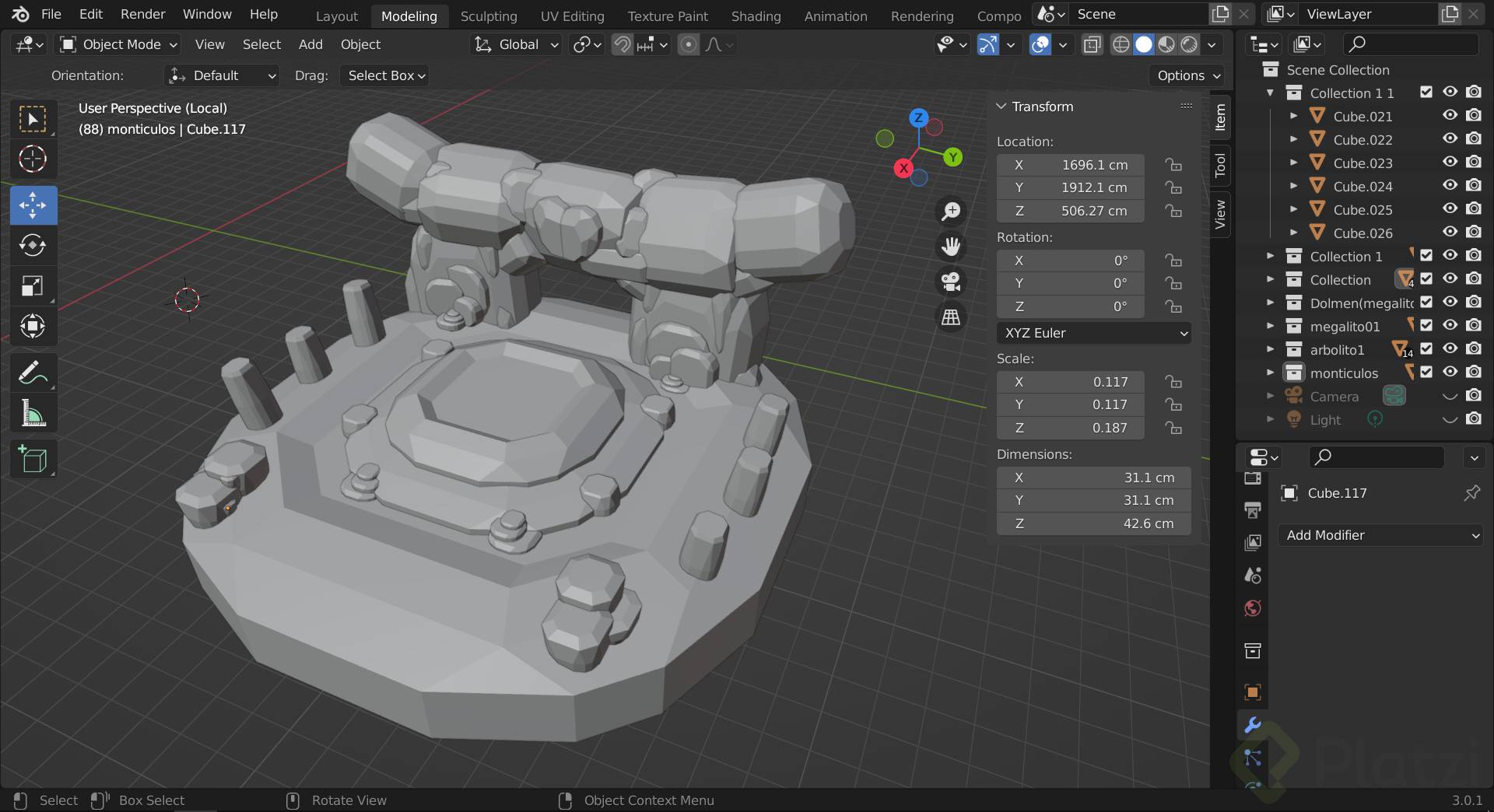The image size is (1494, 812).
Task: Uncheck the monticulos collection checkbox
Action: pos(1426,372)
